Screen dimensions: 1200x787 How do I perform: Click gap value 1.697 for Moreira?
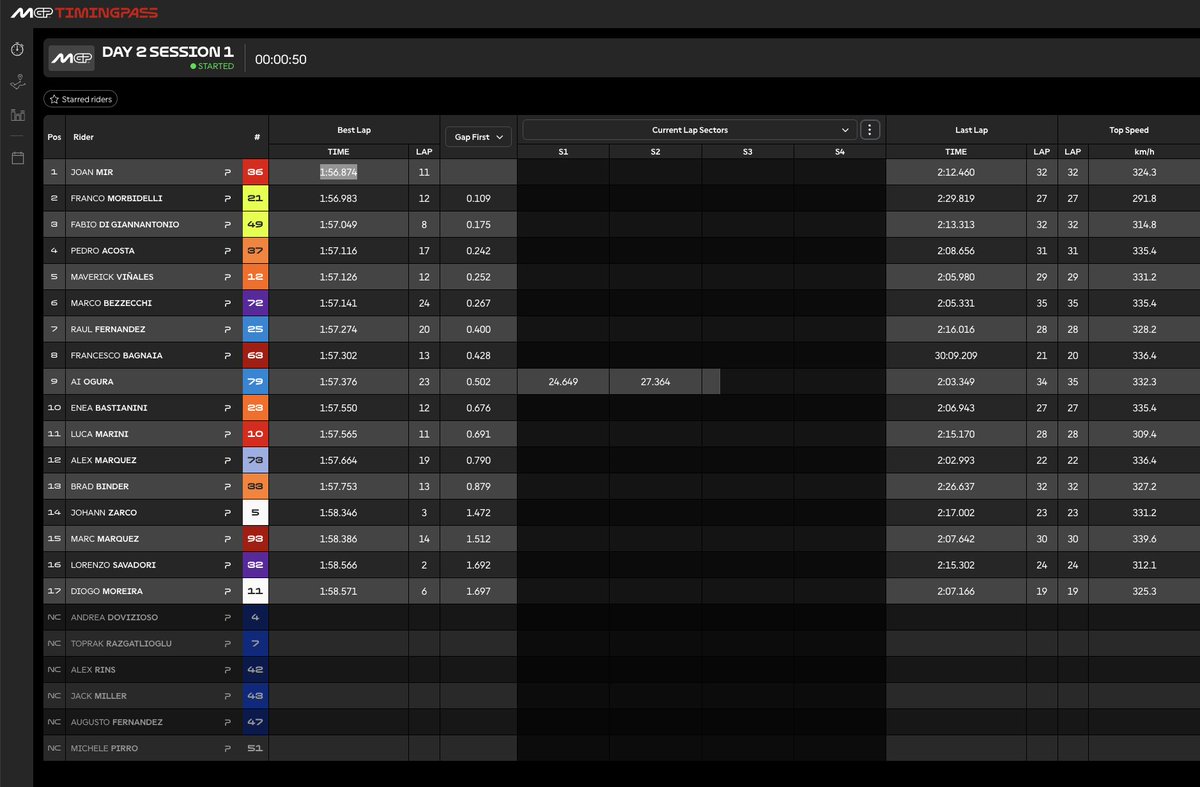(x=478, y=591)
